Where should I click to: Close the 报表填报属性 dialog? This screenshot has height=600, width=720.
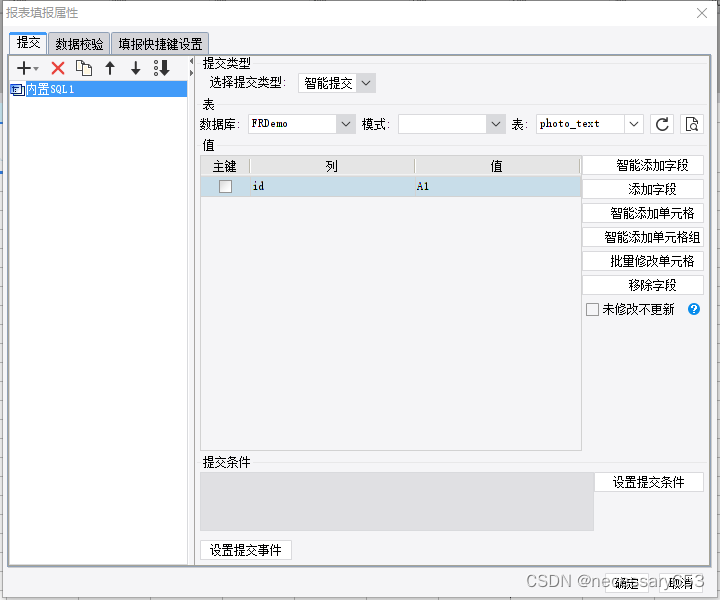click(702, 13)
